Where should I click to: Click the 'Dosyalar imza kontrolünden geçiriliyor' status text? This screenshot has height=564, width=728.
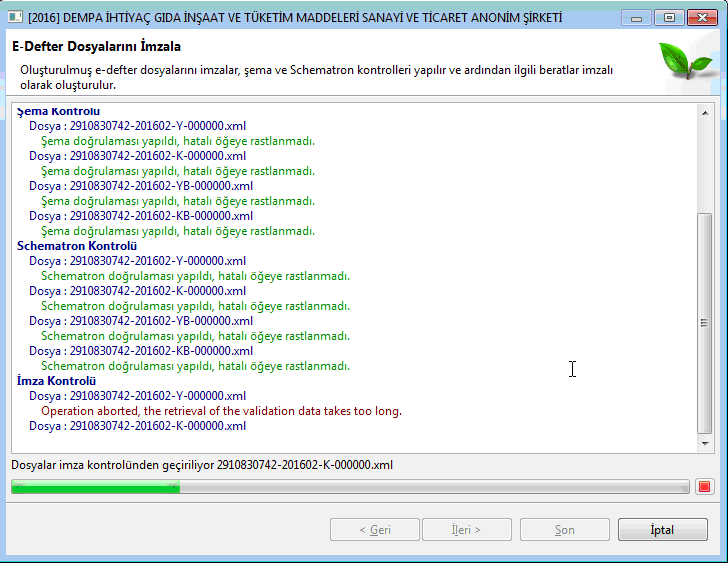(201, 465)
